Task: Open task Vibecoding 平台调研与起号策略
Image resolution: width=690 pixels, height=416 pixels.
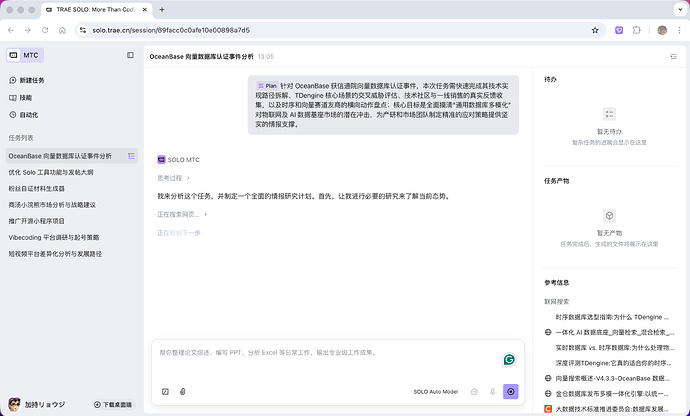Action: click(x=54, y=237)
